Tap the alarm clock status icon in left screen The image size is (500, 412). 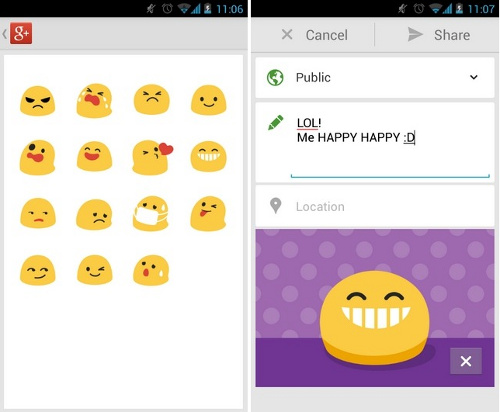coord(167,9)
